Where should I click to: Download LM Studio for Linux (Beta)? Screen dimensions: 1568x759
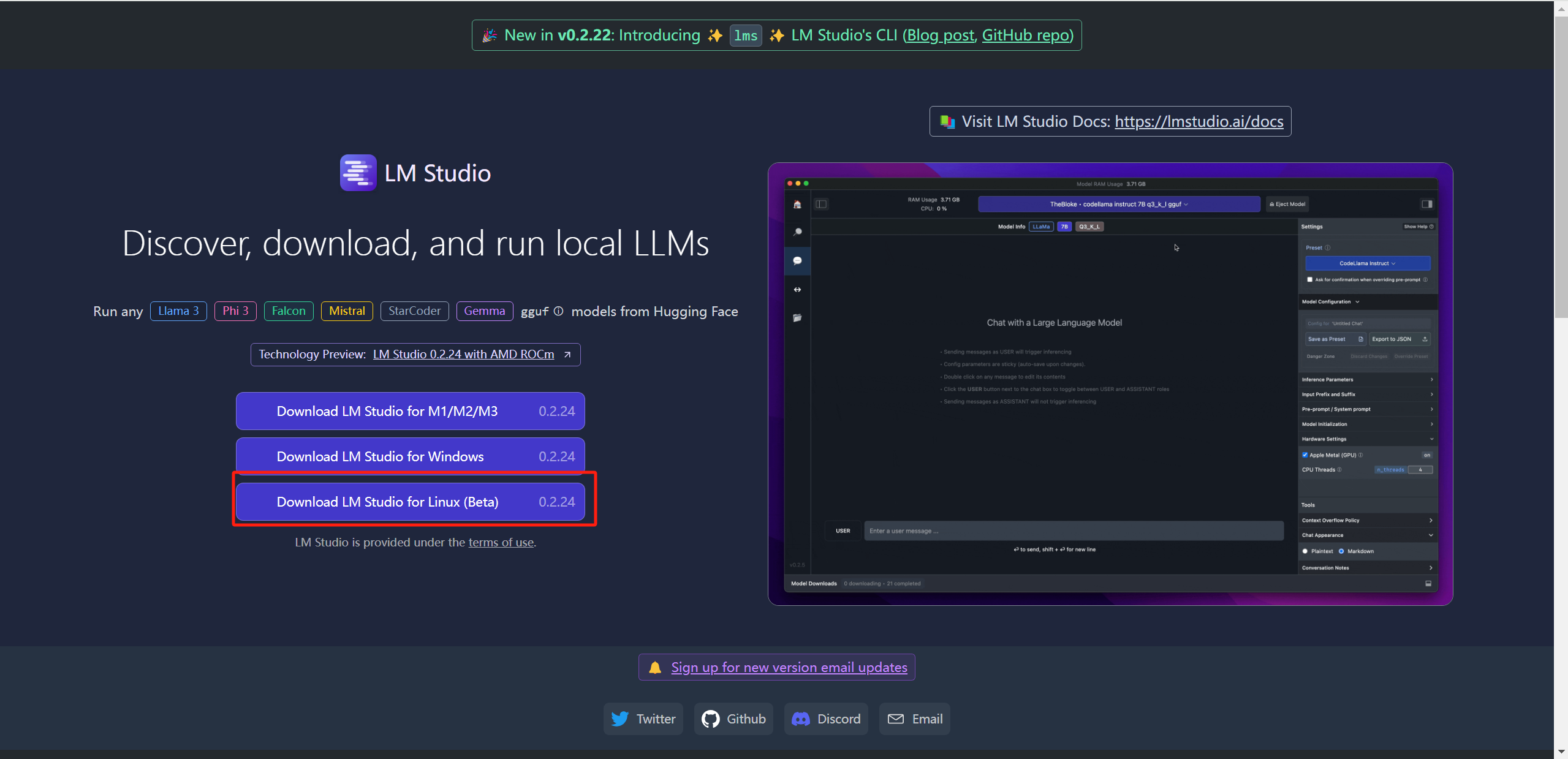410,502
